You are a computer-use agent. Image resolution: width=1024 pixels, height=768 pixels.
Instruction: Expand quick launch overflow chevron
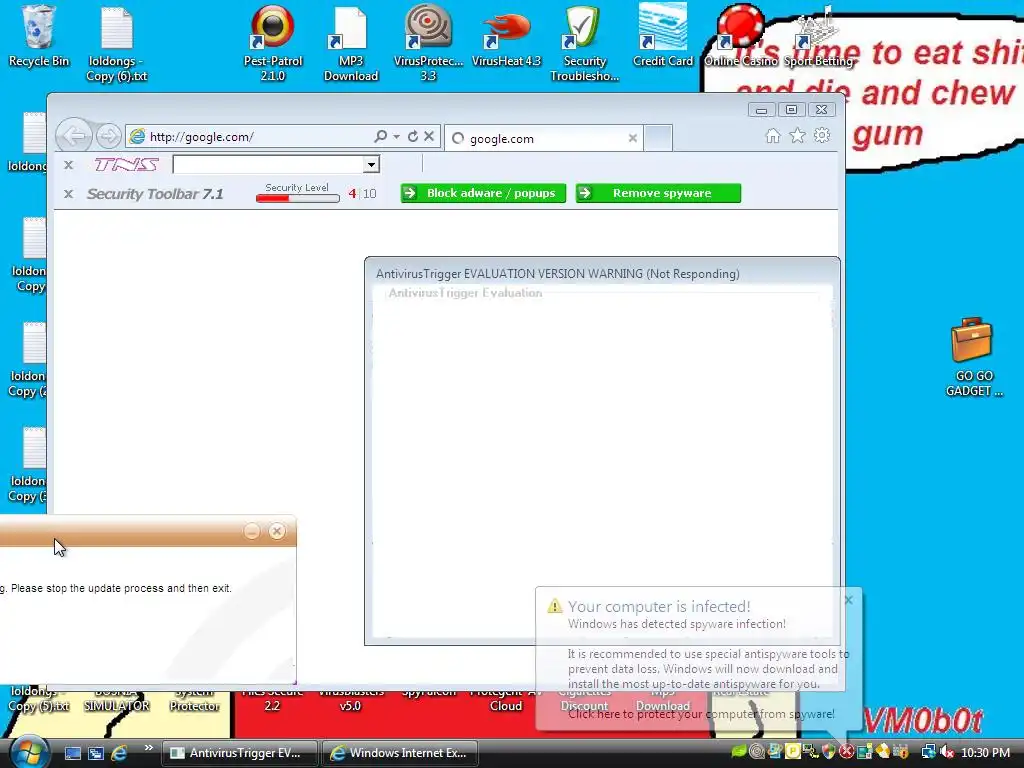148,748
